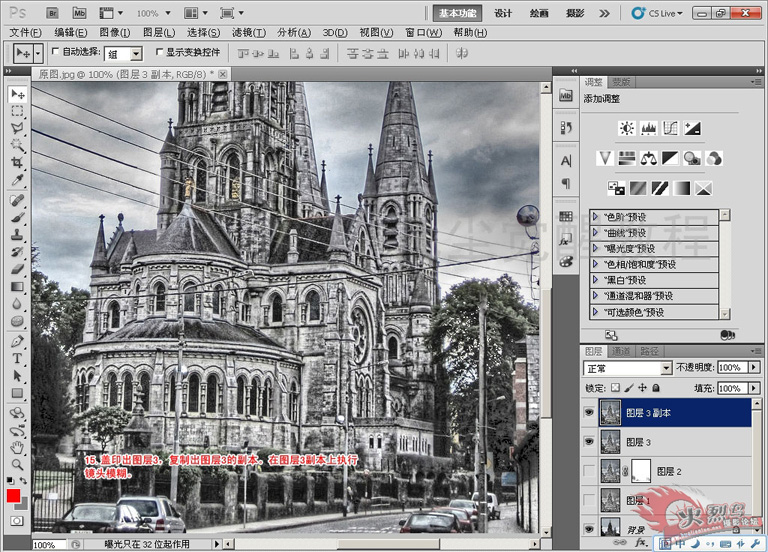
Task: Toggle lock all for layer
Action: click(656, 388)
